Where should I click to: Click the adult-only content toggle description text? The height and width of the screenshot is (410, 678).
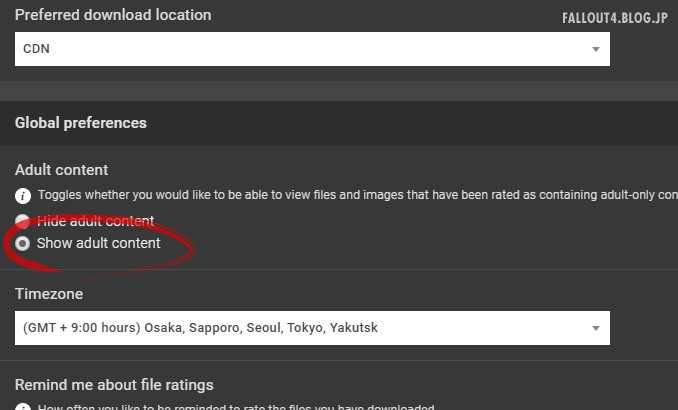coord(358,195)
